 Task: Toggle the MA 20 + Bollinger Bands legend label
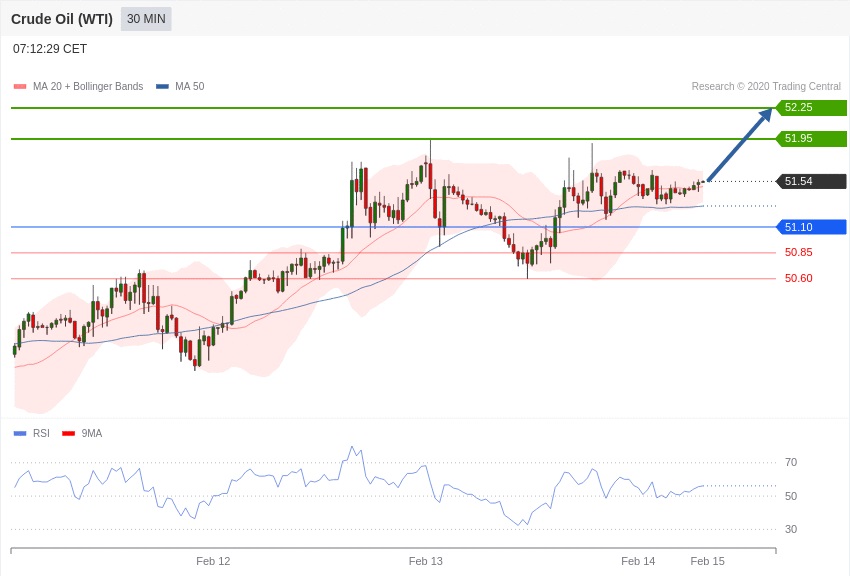88,87
